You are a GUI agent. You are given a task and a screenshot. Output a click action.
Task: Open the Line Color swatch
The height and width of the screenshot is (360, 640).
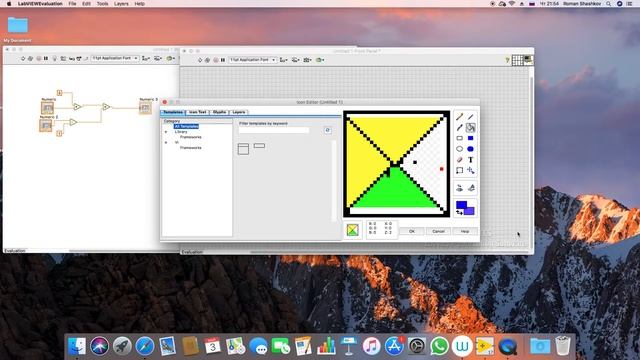(461, 204)
